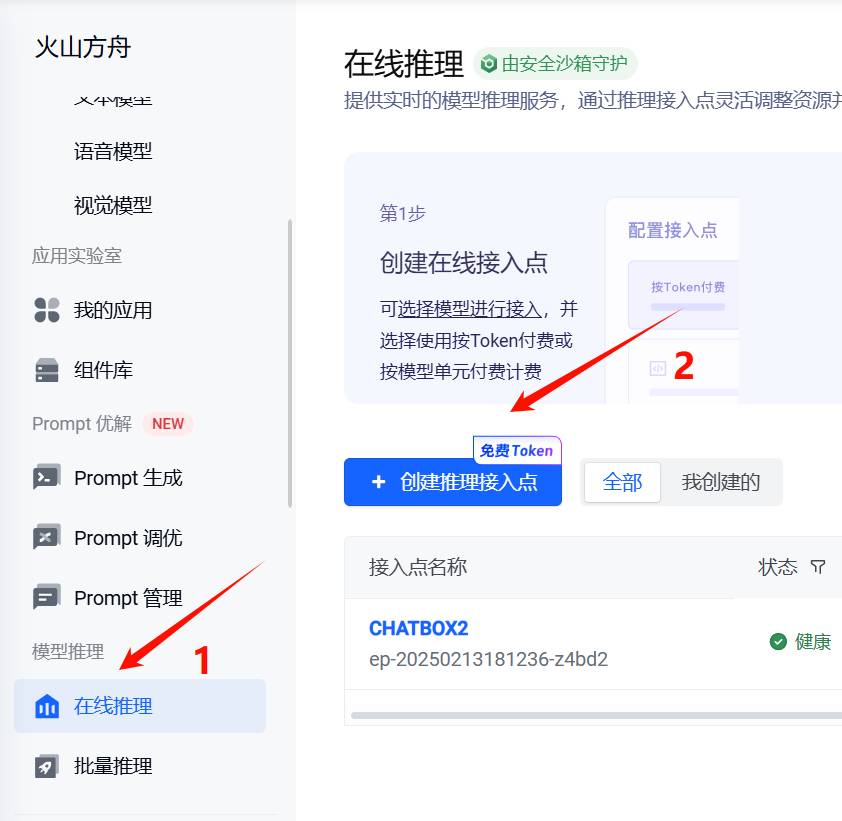
Task: Click the plus icon on 创建推理接入点
Action: tap(379, 482)
